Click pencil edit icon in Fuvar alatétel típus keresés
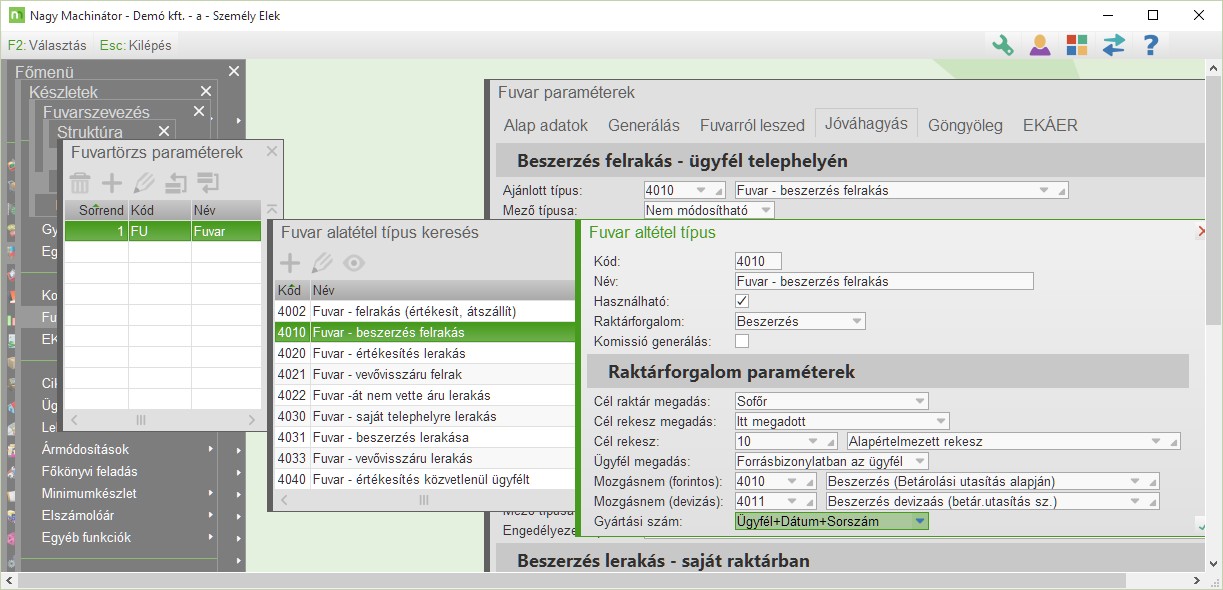The height and width of the screenshot is (590, 1223). coord(321,263)
